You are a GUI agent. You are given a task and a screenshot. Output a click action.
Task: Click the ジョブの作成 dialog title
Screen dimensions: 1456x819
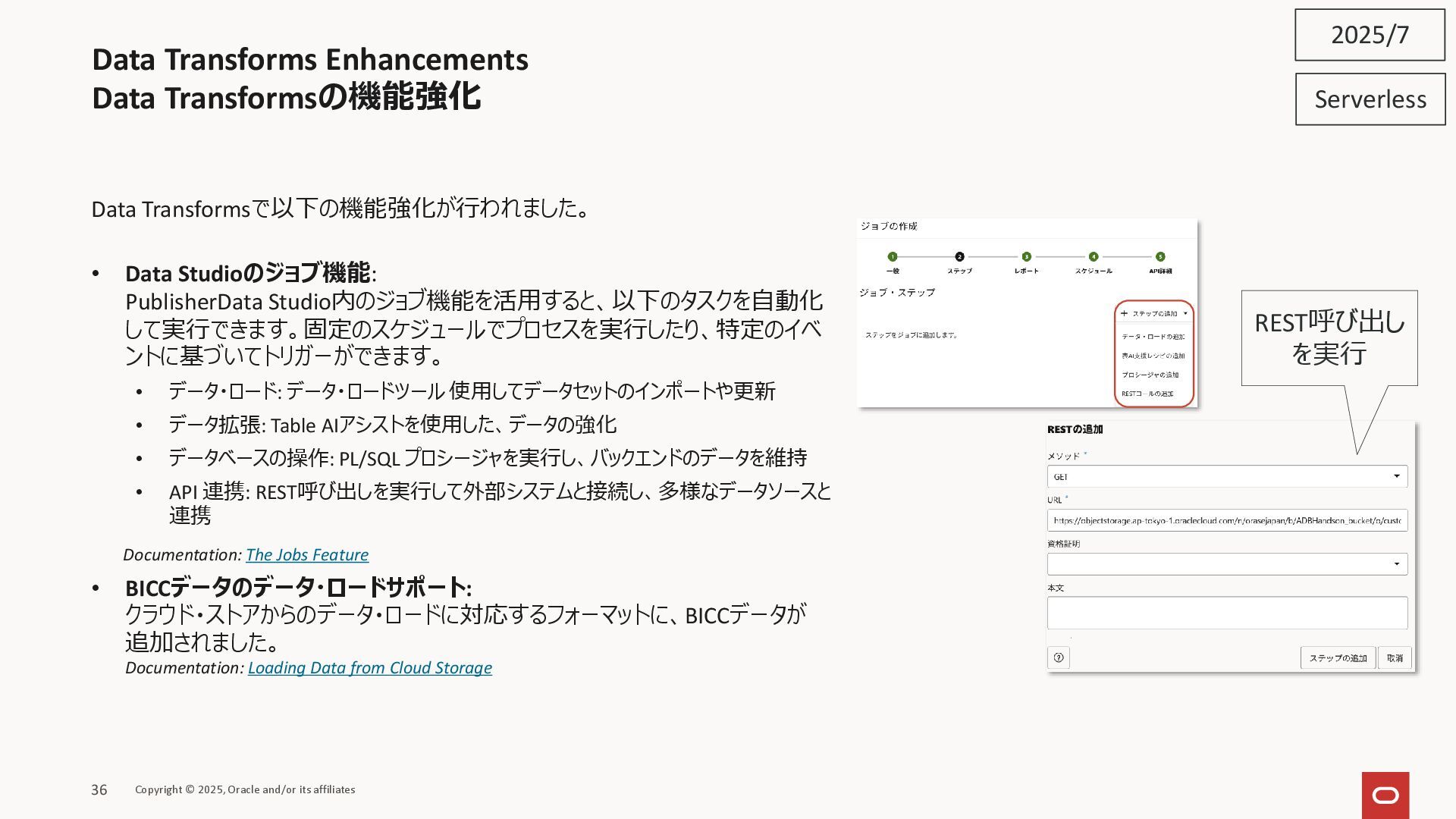pyautogui.click(x=889, y=226)
